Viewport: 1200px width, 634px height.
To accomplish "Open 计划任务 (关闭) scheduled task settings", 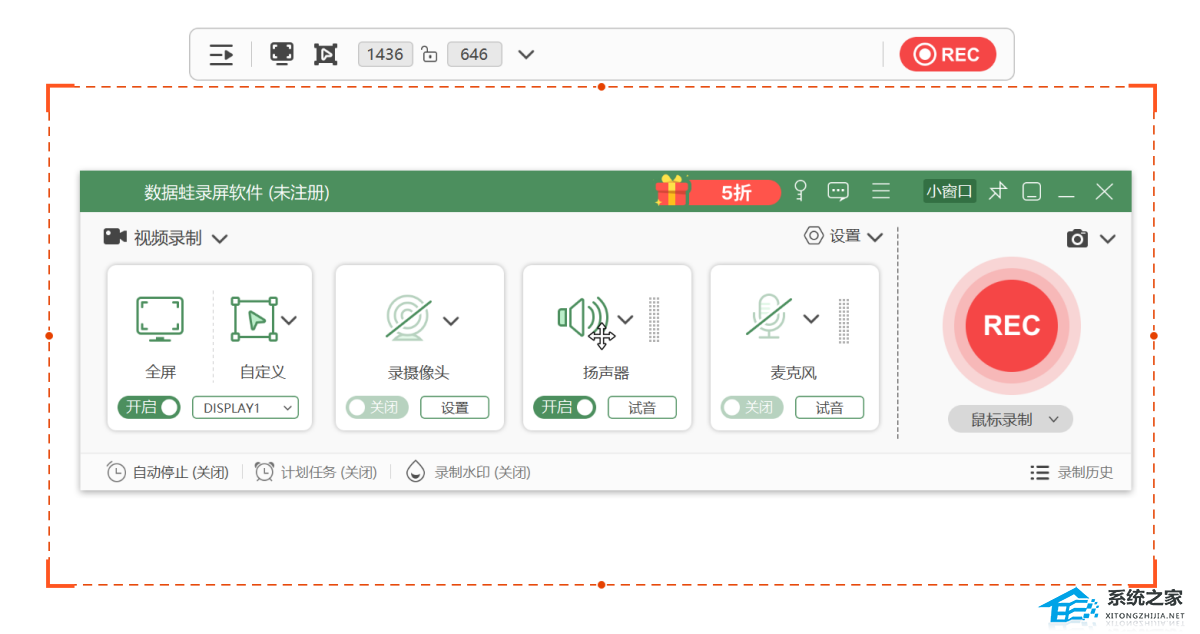I will tap(315, 472).
